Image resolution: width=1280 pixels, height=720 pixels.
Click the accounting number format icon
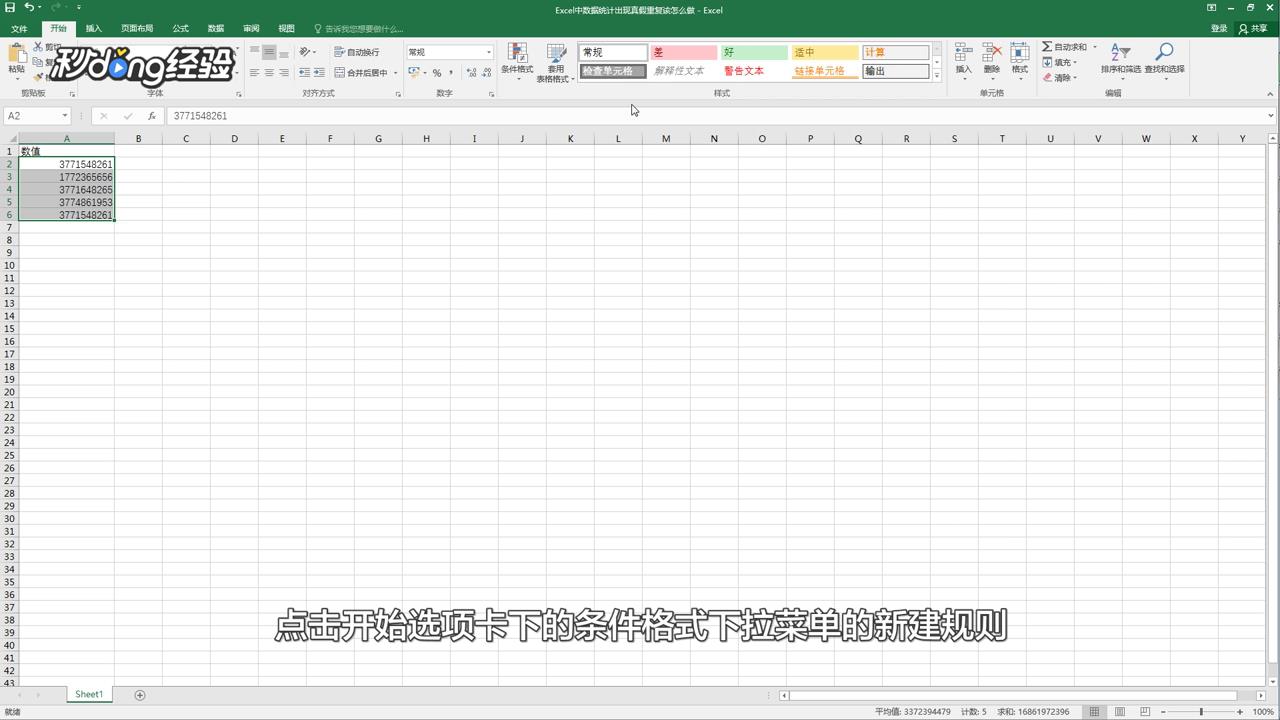pos(414,73)
